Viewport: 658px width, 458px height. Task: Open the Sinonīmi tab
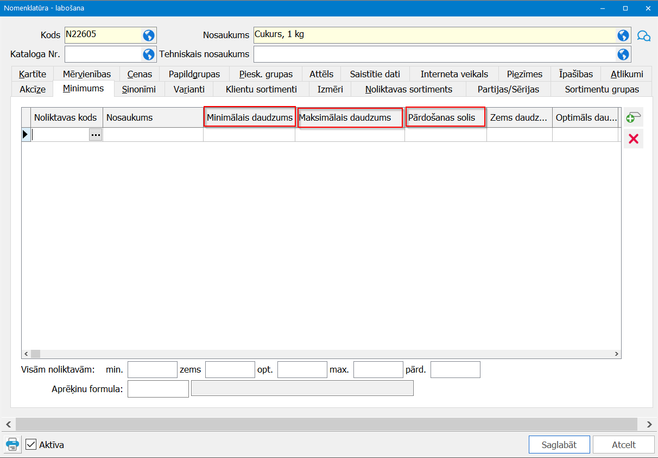pos(139,89)
